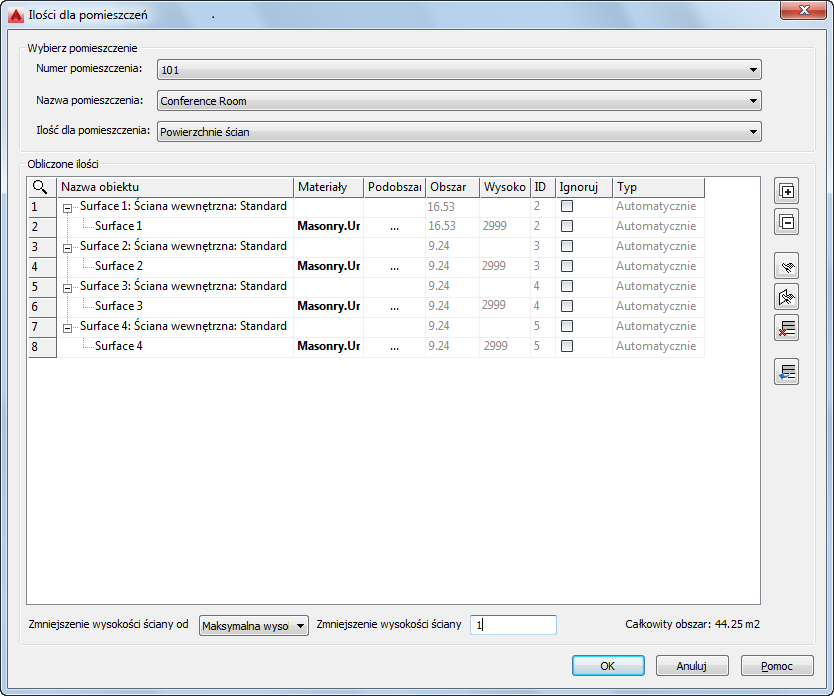
Task: Click the Podobszar column header
Action: pyautogui.click(x=394, y=187)
